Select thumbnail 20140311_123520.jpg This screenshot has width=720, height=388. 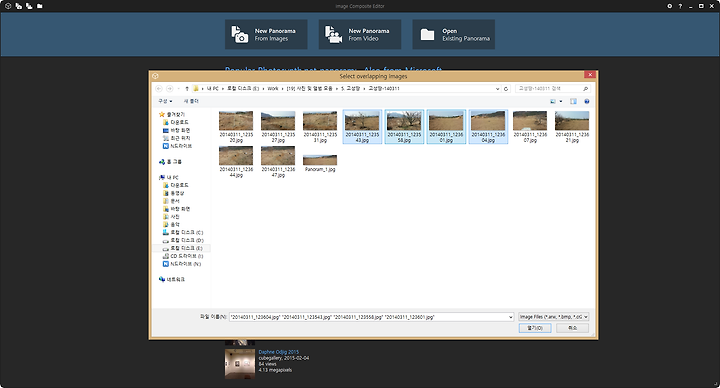[x=236, y=127]
